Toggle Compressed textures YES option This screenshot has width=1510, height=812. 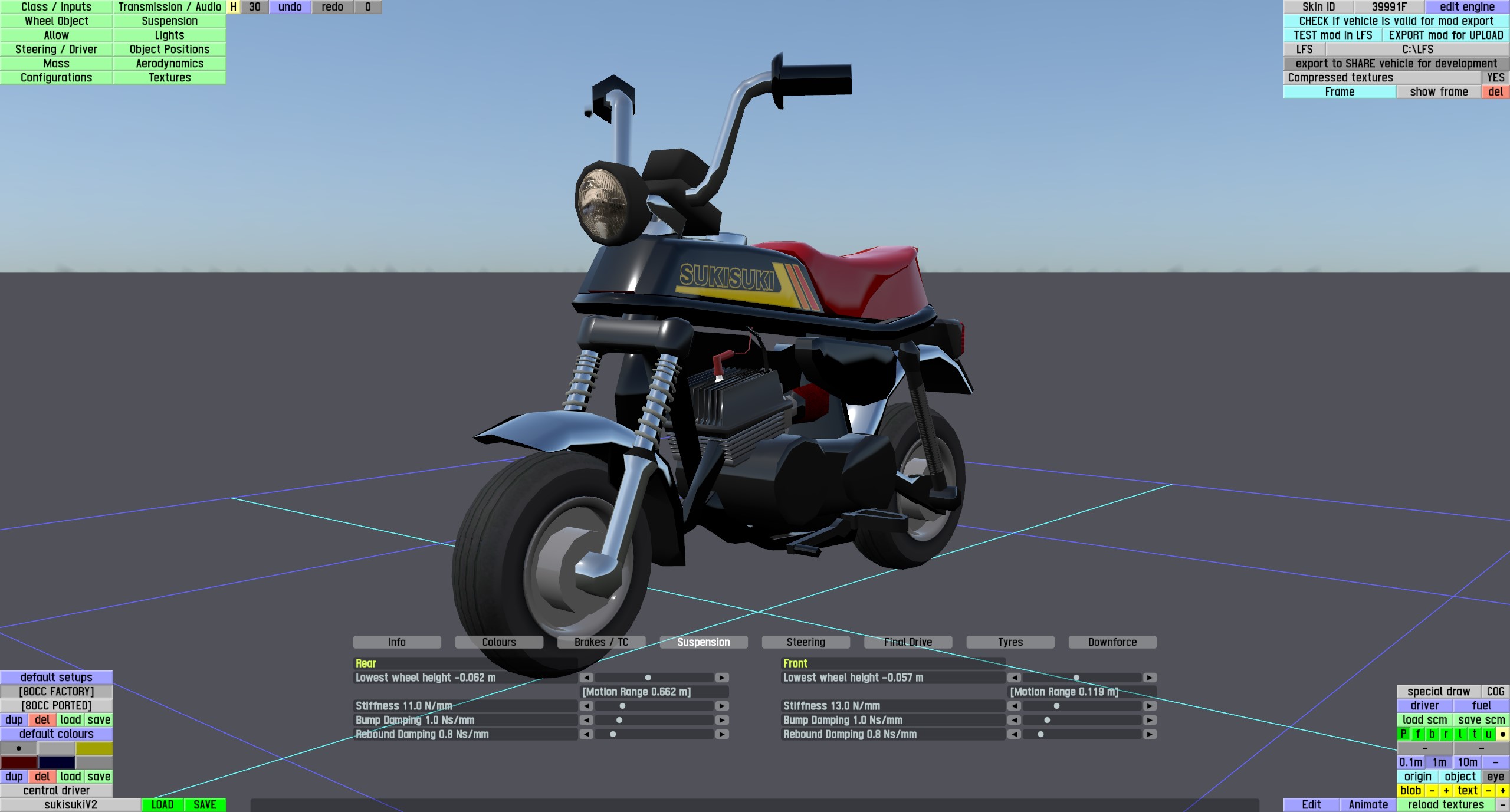coord(1495,78)
